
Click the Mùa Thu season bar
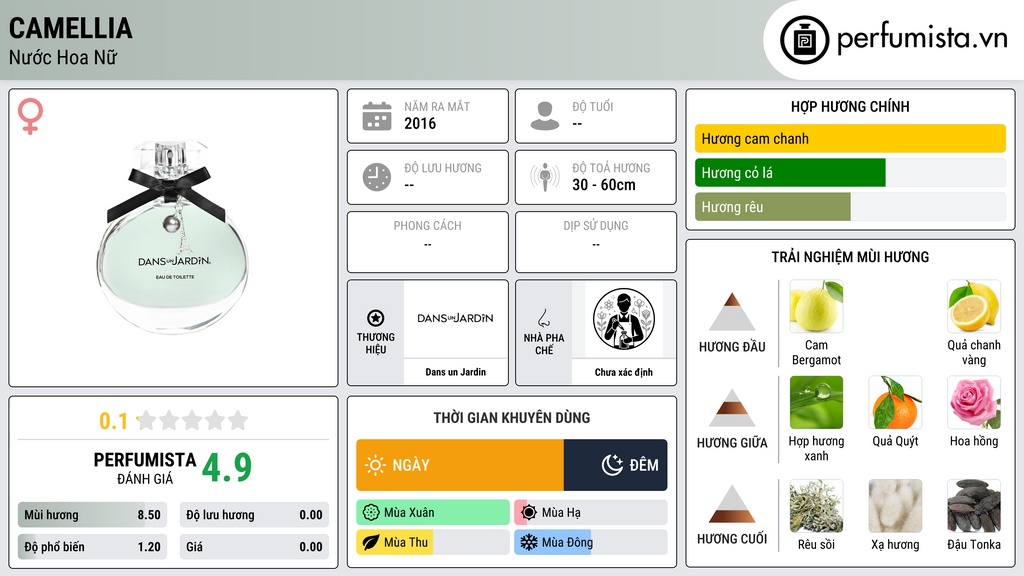pos(433,543)
